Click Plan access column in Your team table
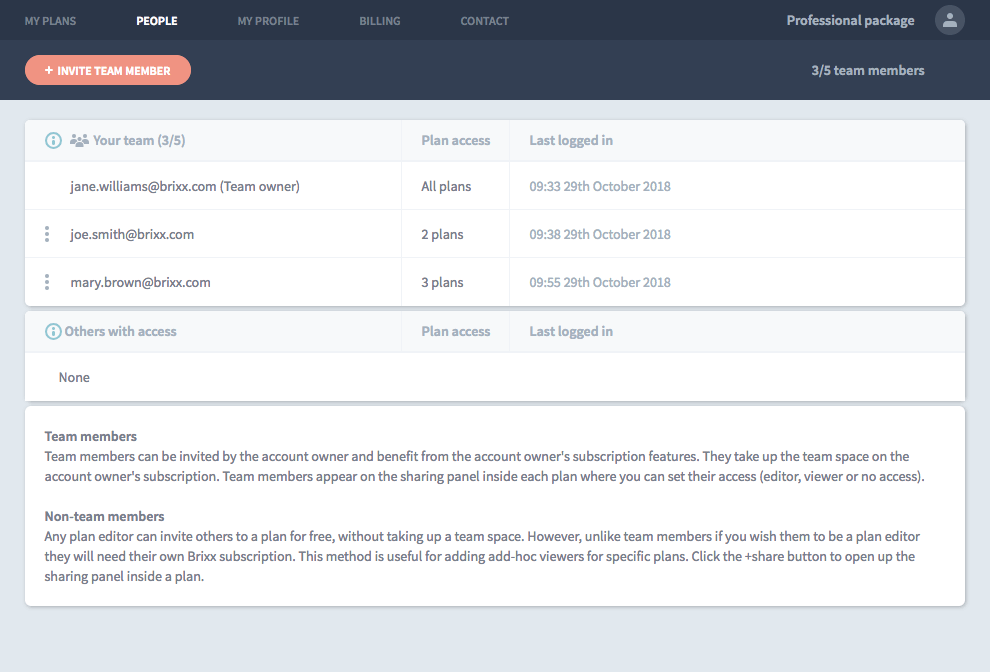The width and height of the screenshot is (990, 672). [x=456, y=140]
